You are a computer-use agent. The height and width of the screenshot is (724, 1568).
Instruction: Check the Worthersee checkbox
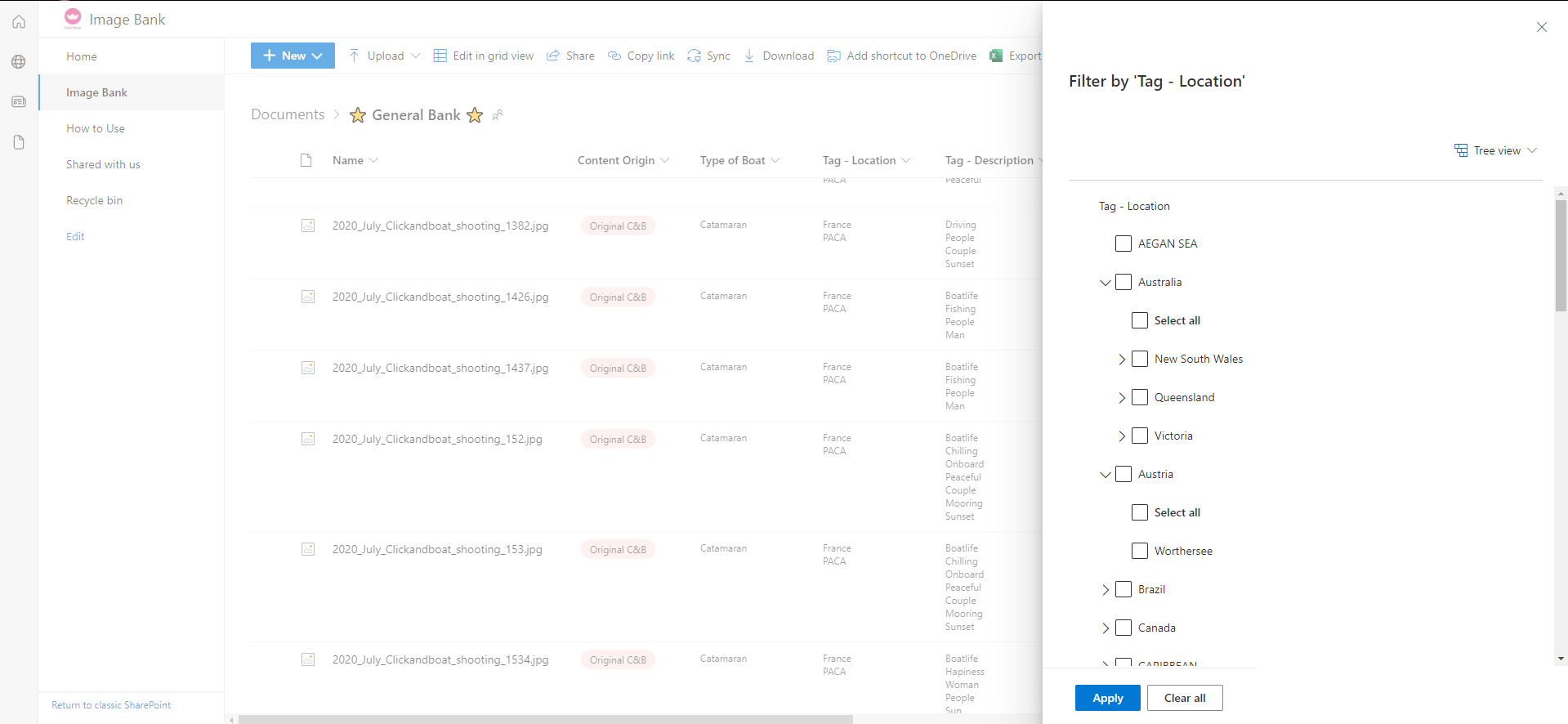[x=1140, y=551]
